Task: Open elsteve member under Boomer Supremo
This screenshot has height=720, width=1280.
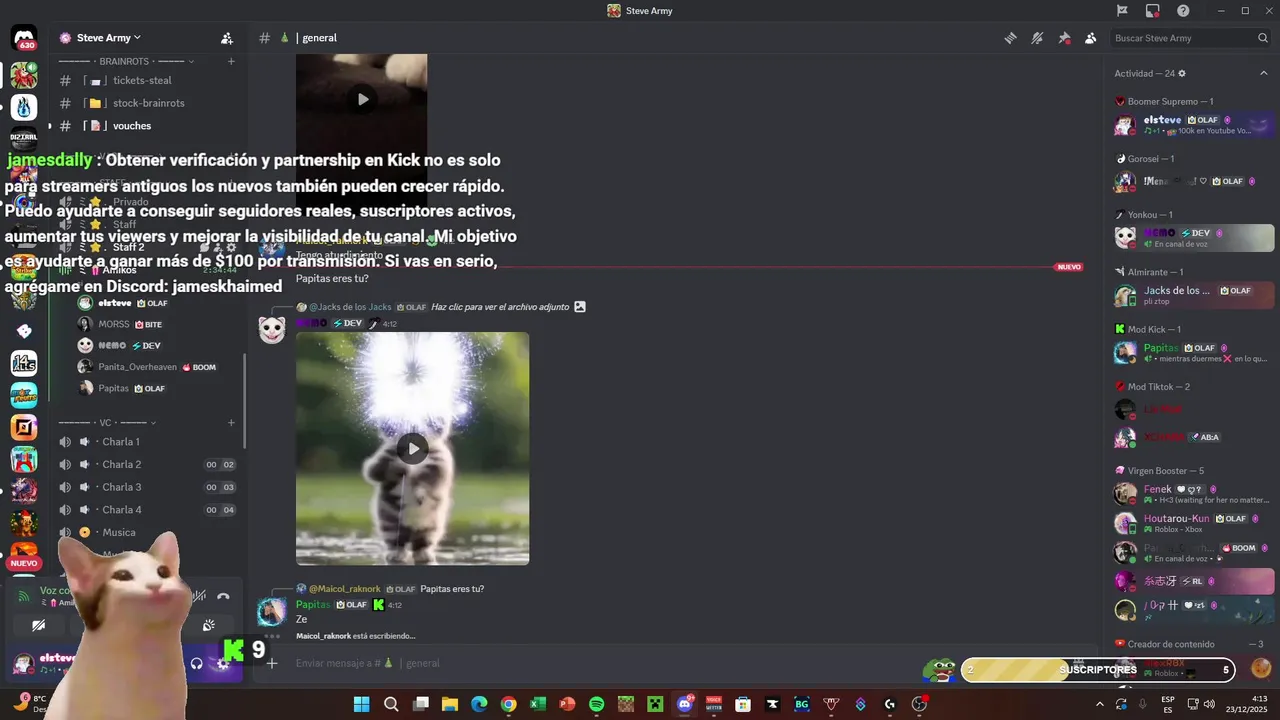Action: [1195, 125]
